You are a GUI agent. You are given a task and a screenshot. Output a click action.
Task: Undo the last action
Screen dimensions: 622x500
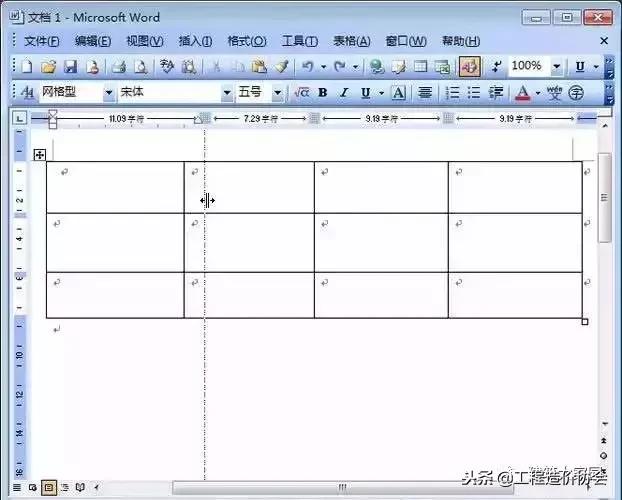[x=308, y=67]
